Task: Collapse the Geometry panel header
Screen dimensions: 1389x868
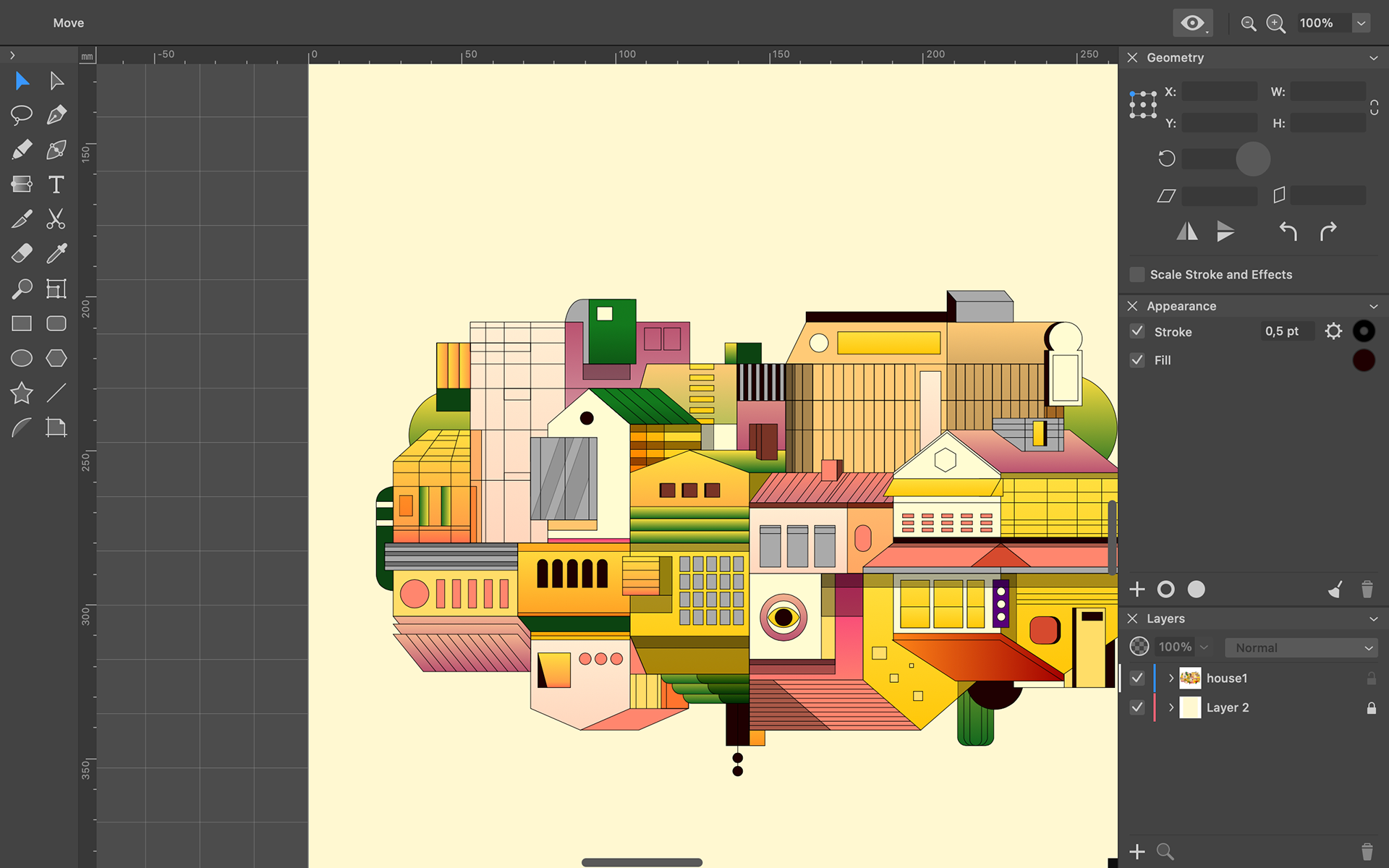Action: tap(1373, 58)
